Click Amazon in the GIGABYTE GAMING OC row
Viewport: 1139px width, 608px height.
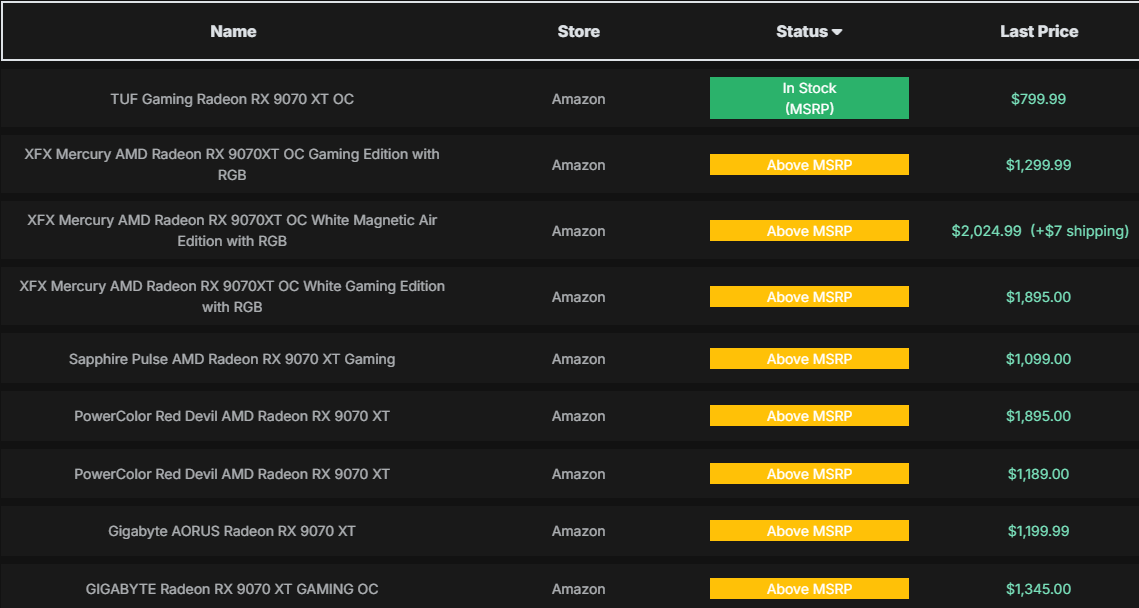point(578,588)
